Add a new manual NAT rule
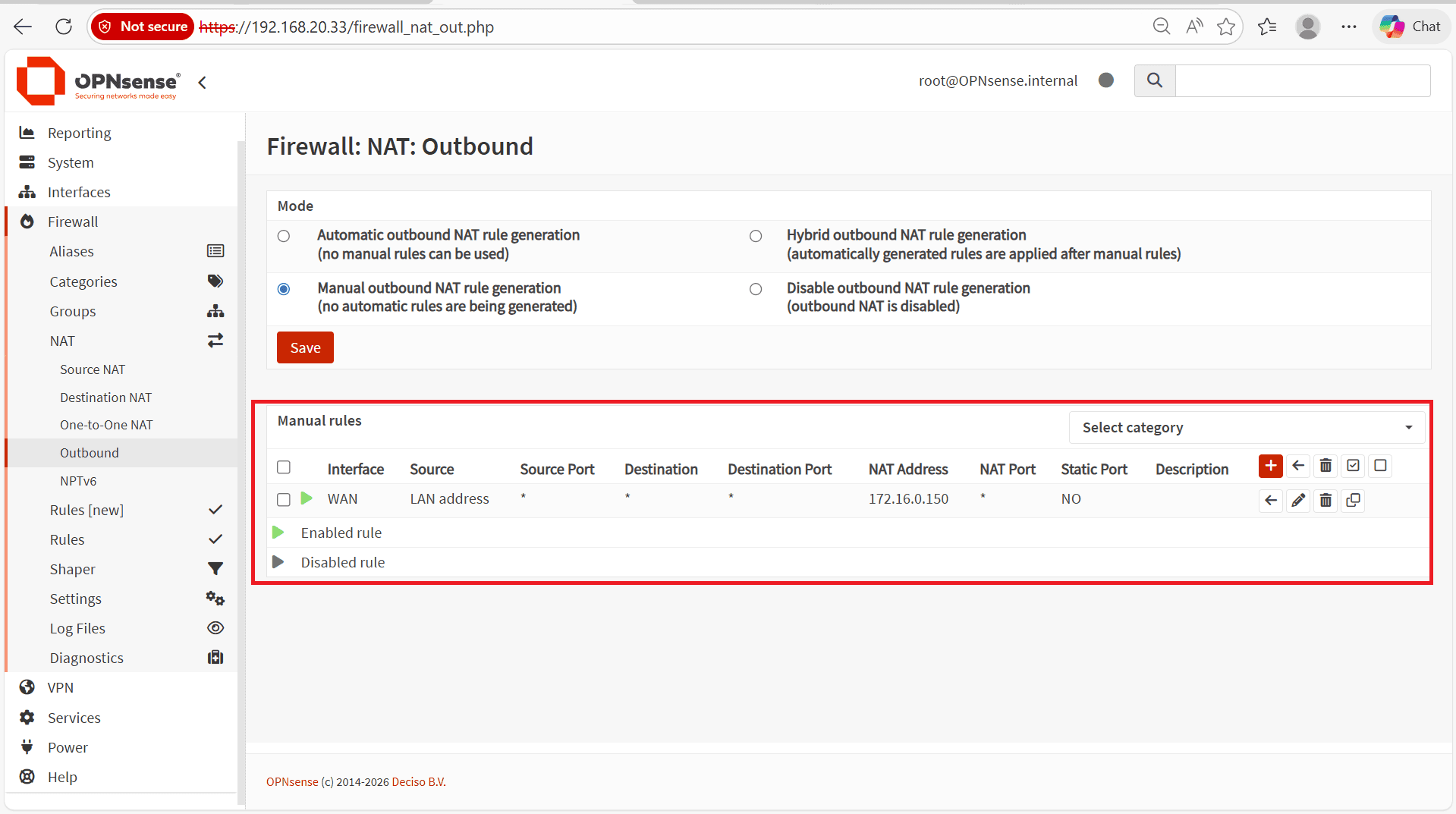 click(x=1270, y=466)
